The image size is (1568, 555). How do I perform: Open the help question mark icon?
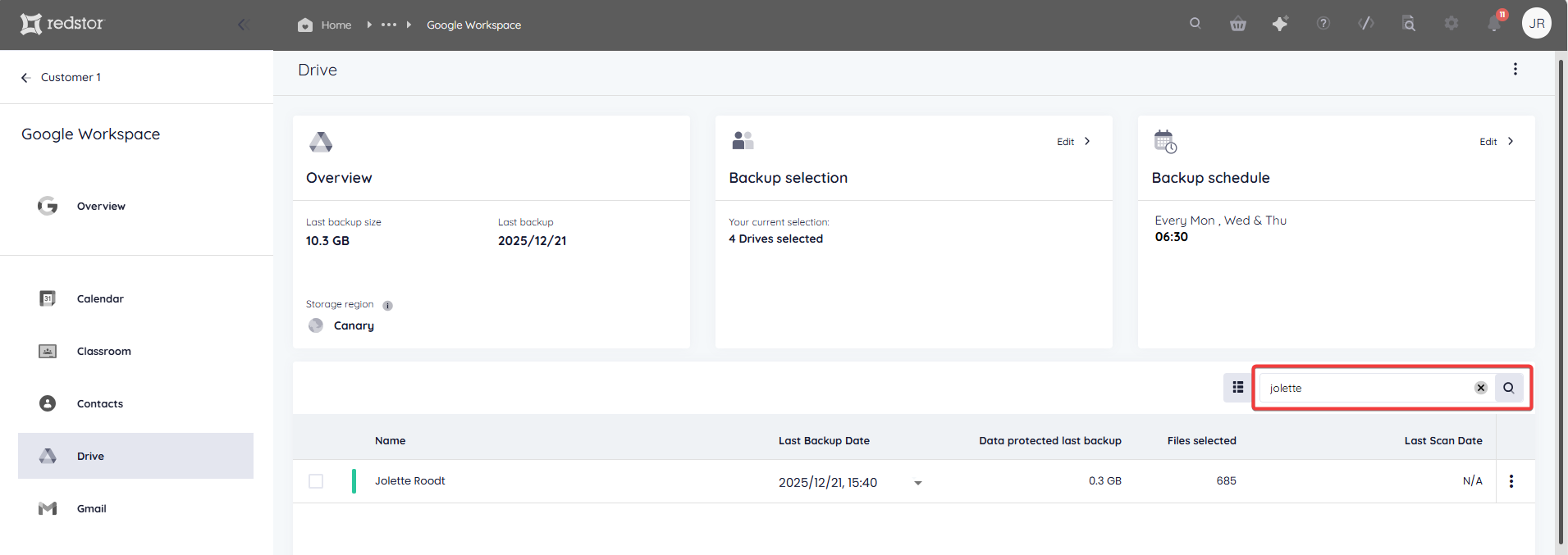(x=1323, y=24)
